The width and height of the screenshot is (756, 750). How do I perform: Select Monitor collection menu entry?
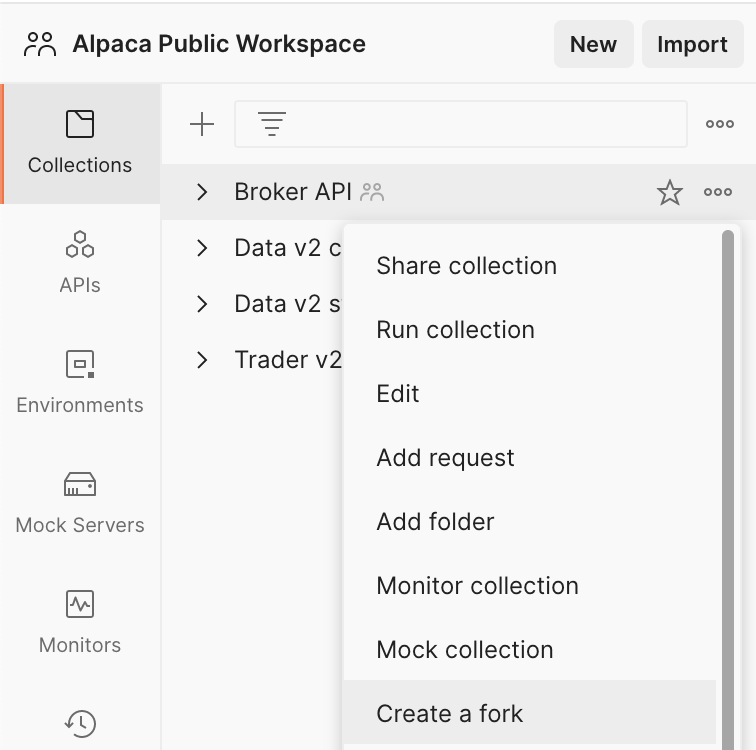click(530, 586)
